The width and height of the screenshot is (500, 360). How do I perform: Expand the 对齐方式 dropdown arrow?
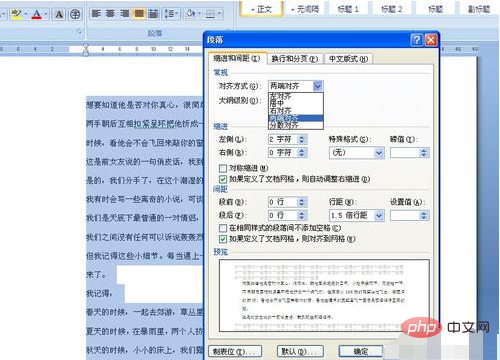point(318,86)
